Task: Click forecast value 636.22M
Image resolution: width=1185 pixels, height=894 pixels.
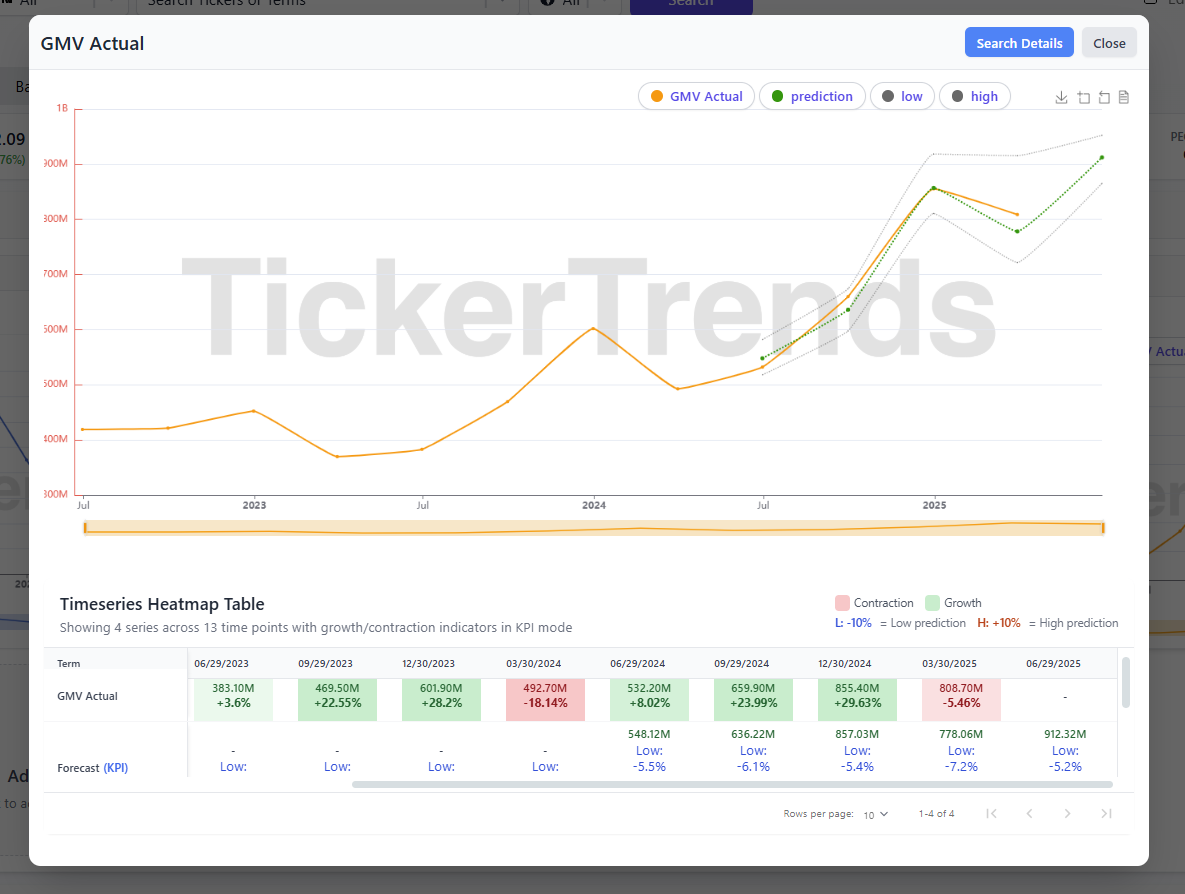Action: click(753, 734)
